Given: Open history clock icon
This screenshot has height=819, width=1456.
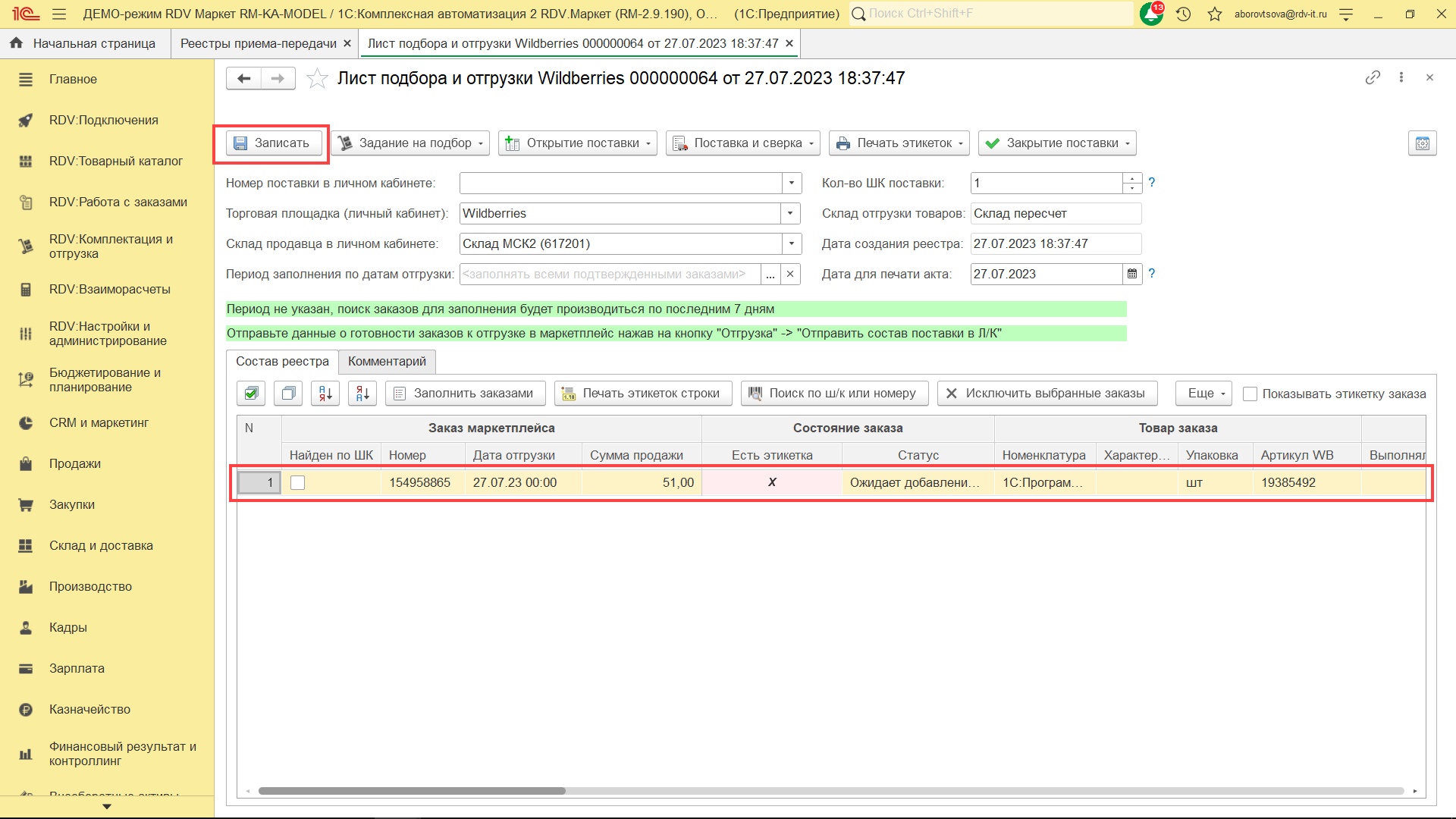Looking at the screenshot, I should click(1183, 14).
